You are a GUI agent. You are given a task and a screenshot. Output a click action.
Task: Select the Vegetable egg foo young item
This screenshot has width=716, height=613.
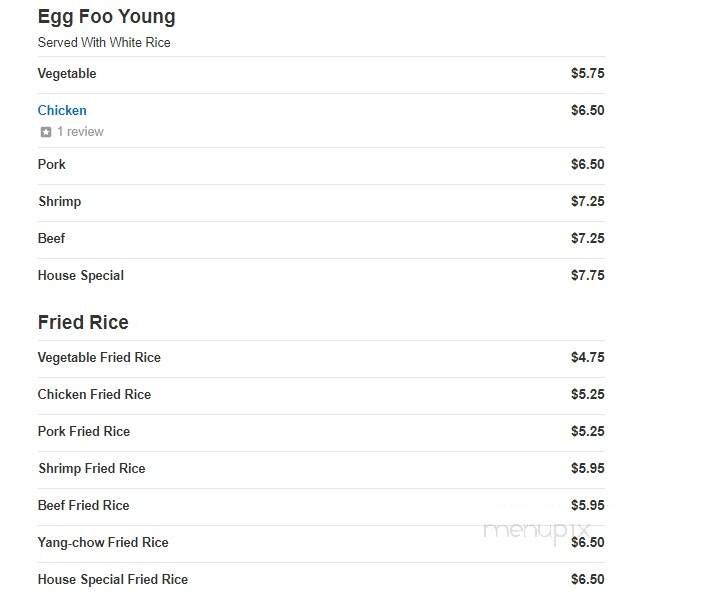click(x=67, y=74)
